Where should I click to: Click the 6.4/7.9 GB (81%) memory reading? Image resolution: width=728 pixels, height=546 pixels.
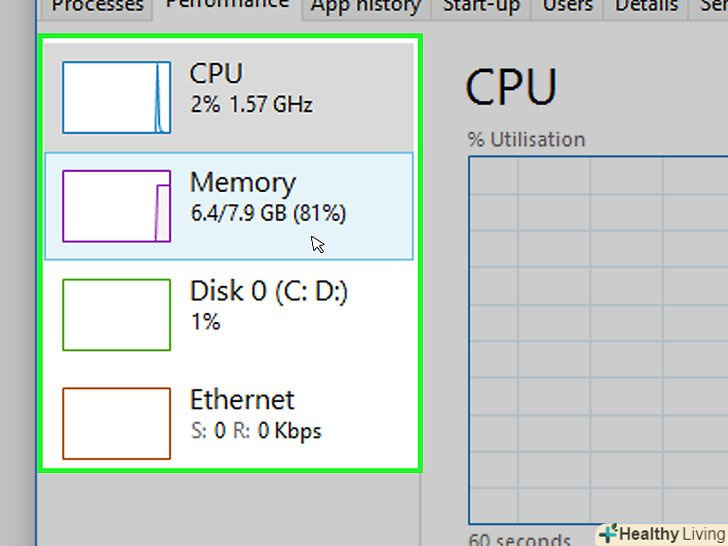[268, 213]
